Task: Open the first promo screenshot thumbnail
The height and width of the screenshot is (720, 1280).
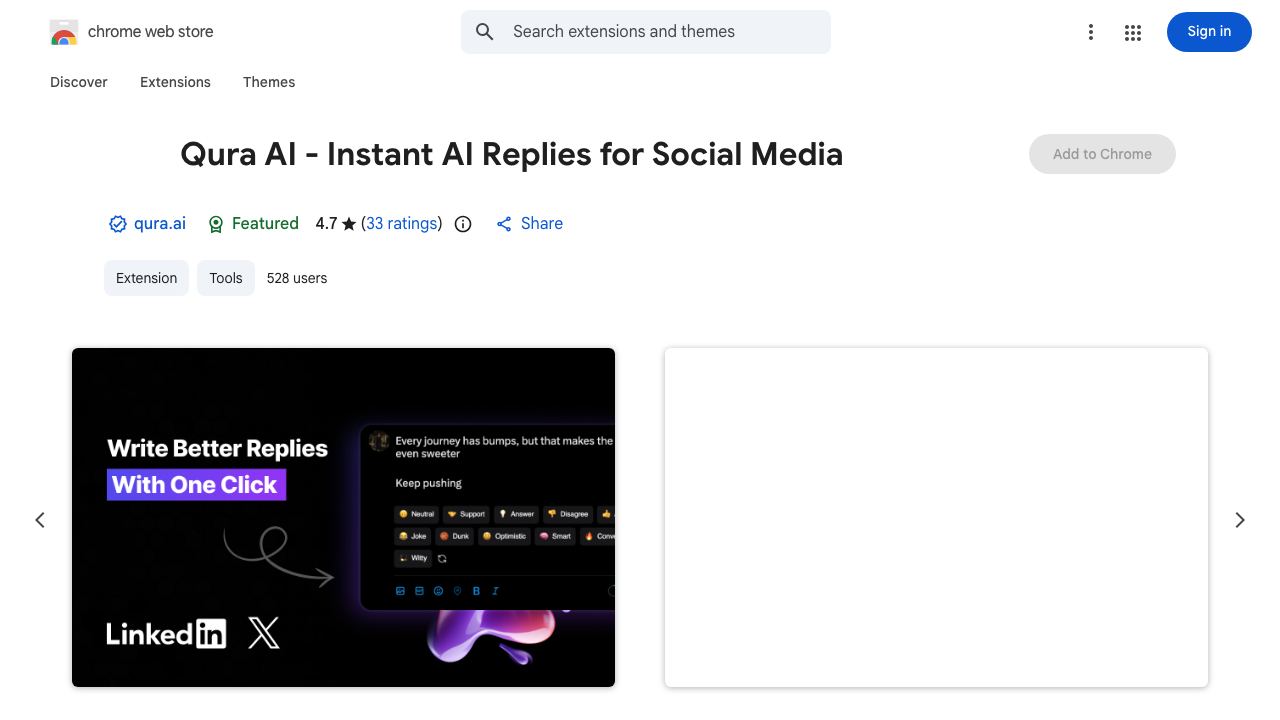Action: 343,517
